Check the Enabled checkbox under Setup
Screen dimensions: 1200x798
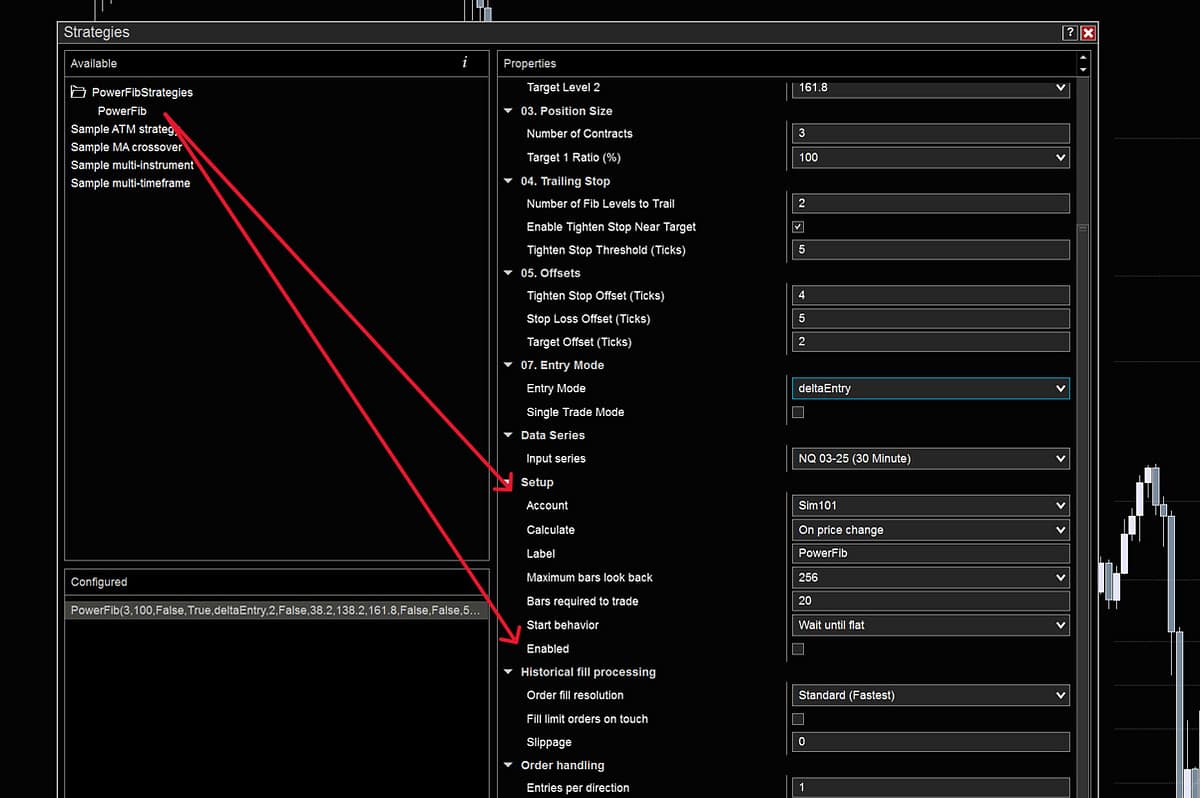coord(797,649)
